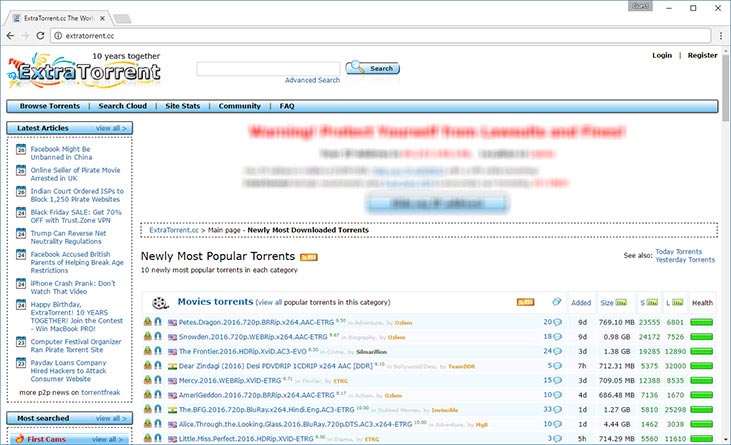This screenshot has width=731, height=445.
Task: Click view all in Latest Articles header
Action: coord(111,128)
